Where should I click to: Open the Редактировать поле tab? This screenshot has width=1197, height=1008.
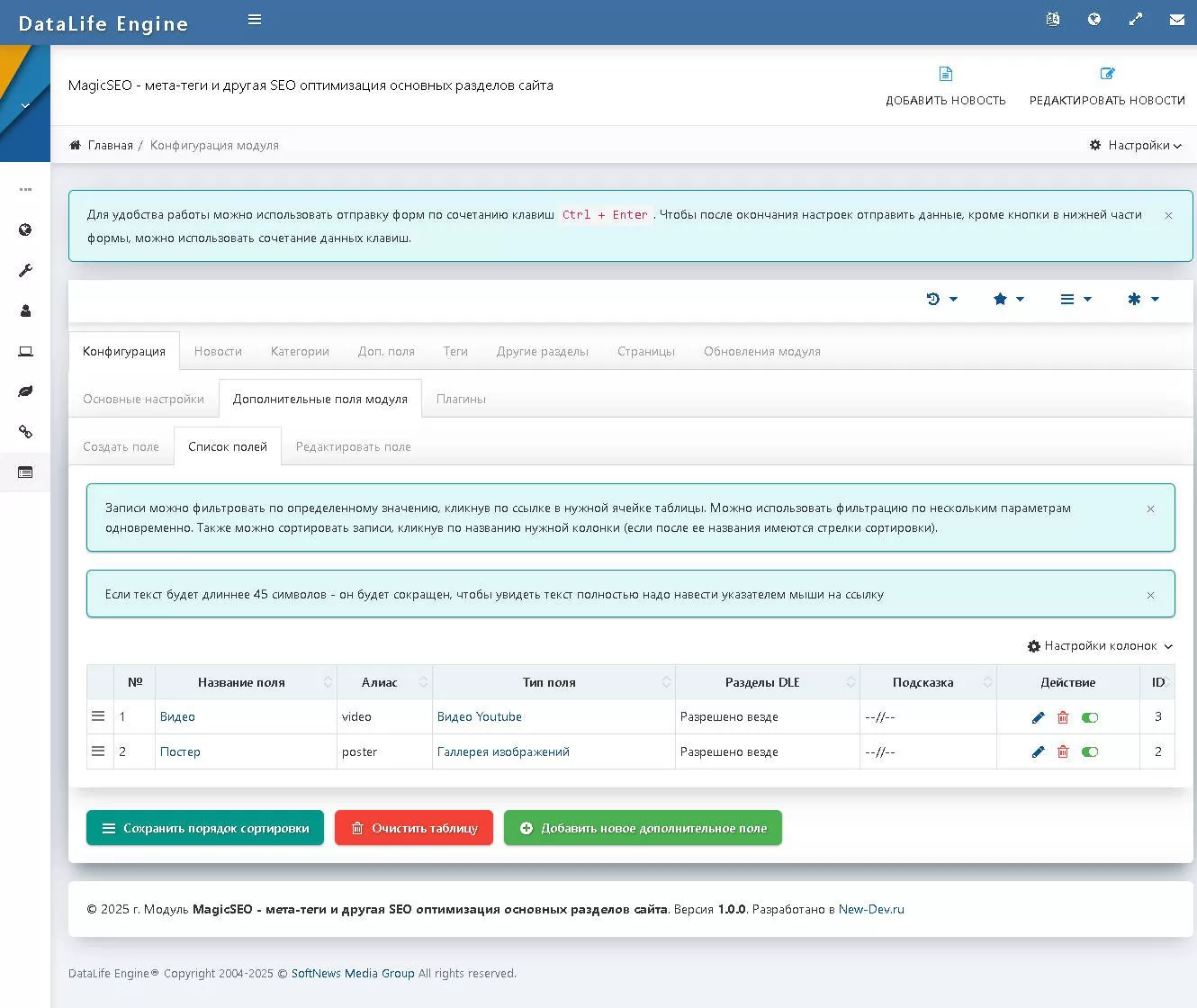tap(353, 446)
